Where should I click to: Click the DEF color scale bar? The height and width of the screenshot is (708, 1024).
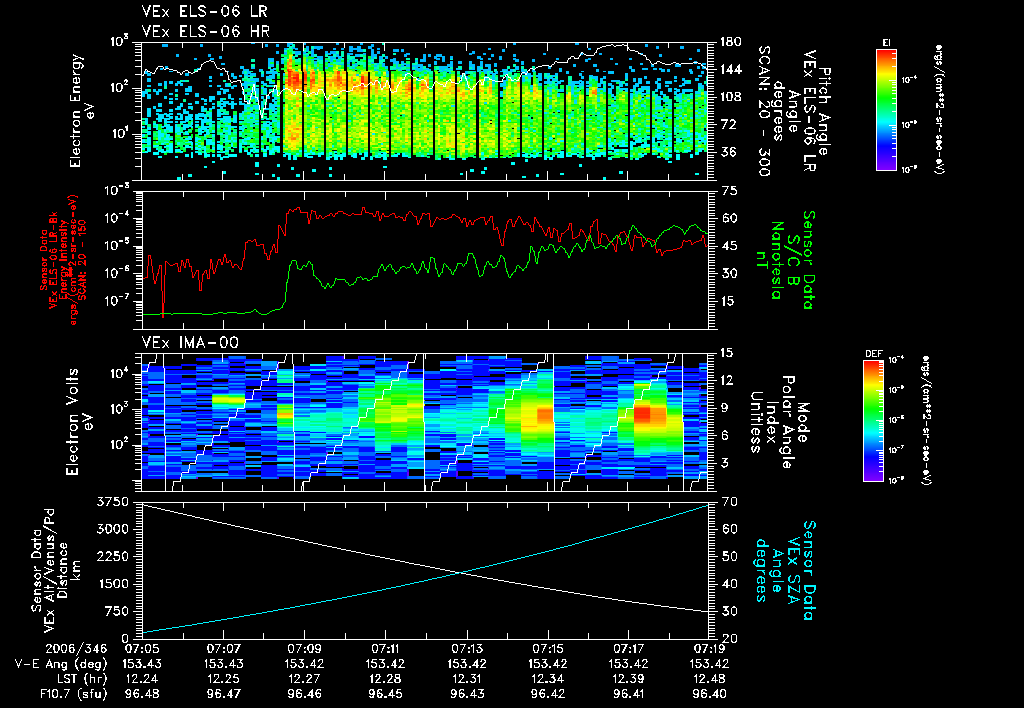874,421
